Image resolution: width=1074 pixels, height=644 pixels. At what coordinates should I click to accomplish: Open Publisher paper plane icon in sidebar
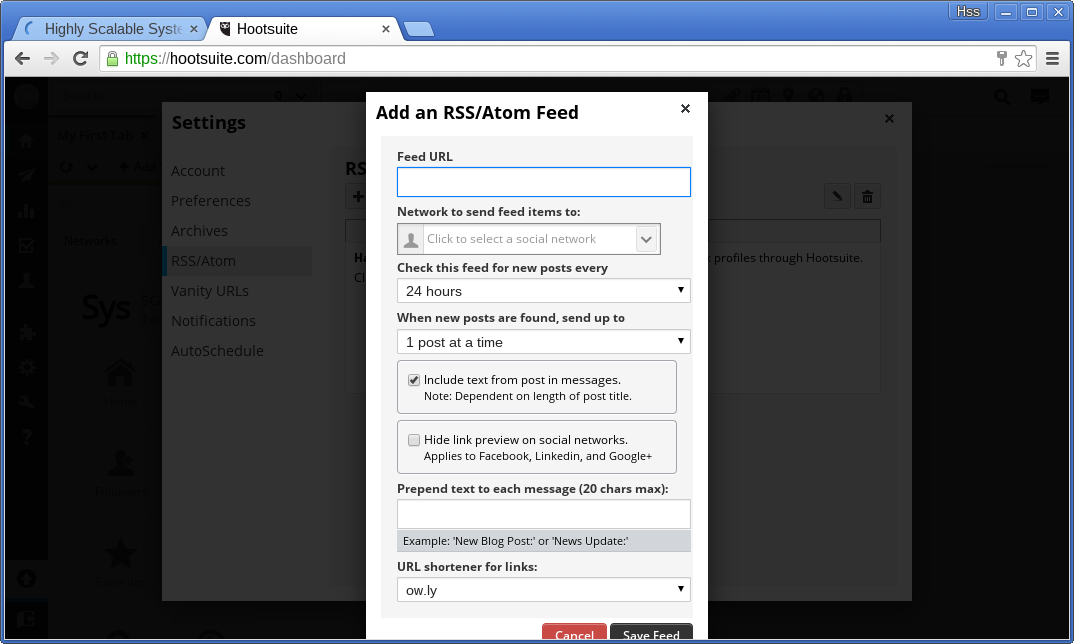pyautogui.click(x=26, y=175)
